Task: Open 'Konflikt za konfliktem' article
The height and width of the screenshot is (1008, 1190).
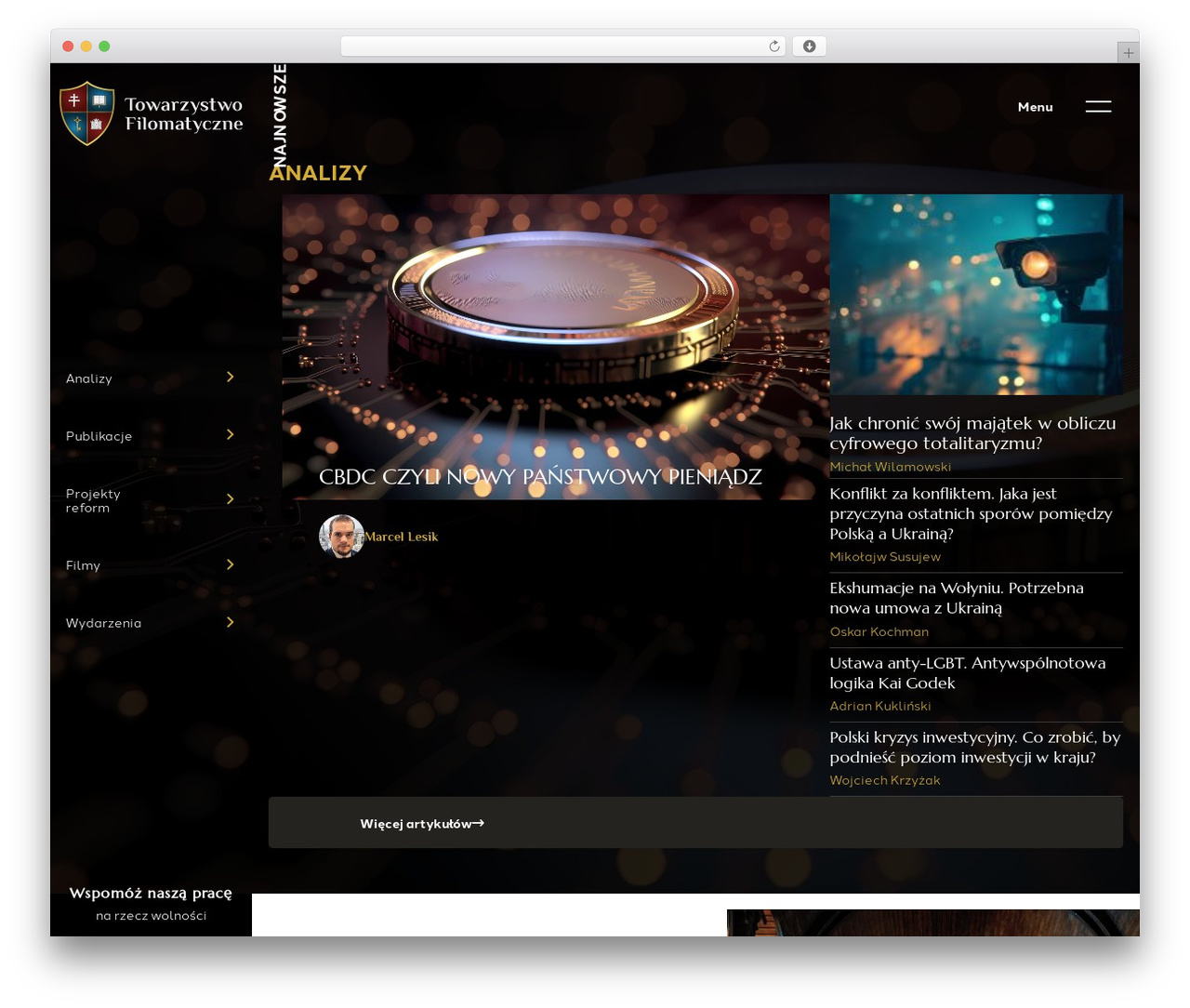Action: tap(971, 513)
